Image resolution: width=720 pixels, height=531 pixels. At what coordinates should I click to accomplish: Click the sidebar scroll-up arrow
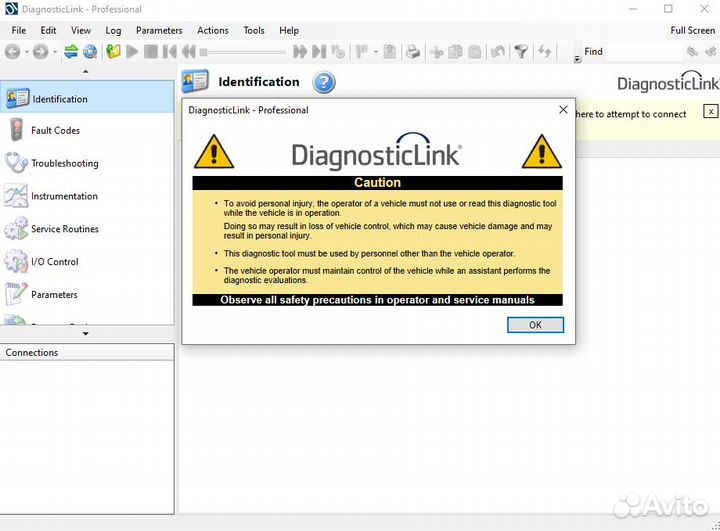point(85,72)
